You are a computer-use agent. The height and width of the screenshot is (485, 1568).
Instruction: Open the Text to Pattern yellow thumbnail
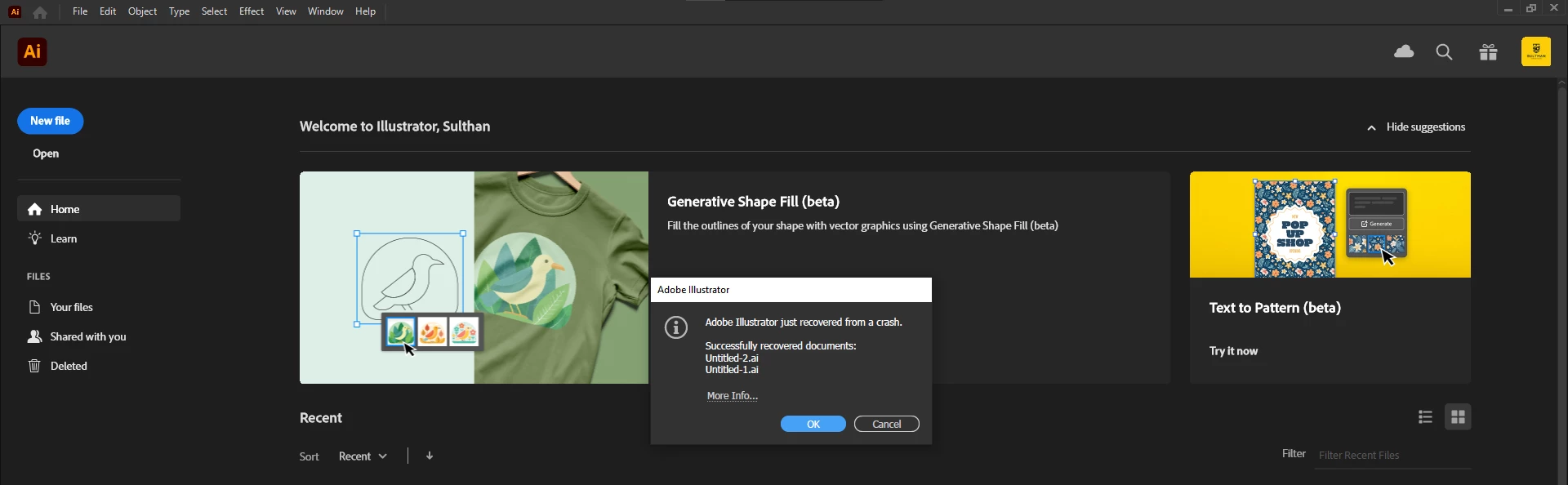point(1330,225)
